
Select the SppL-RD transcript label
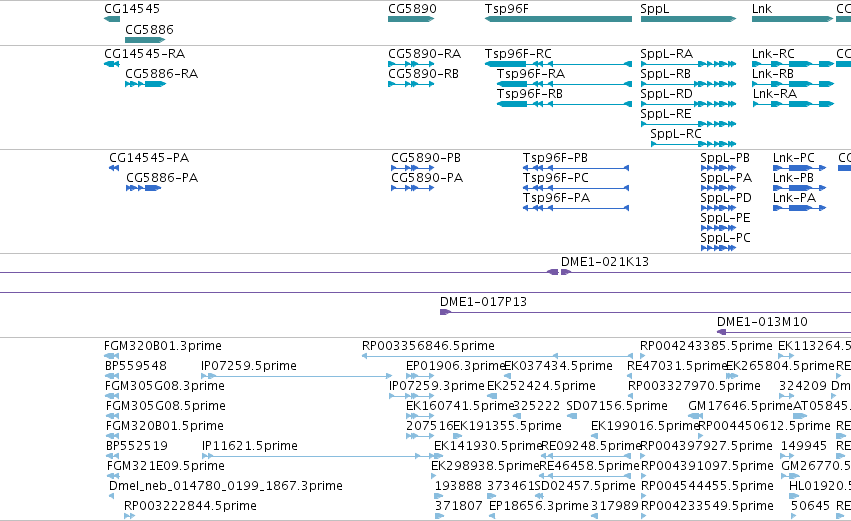pyautogui.click(x=666, y=94)
